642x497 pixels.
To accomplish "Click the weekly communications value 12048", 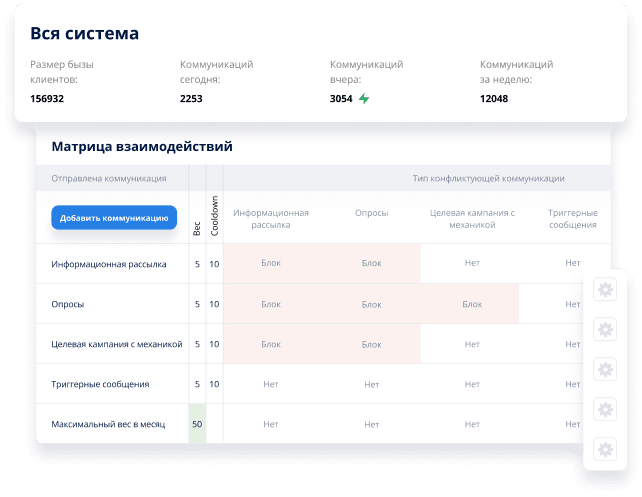I will (494, 99).
